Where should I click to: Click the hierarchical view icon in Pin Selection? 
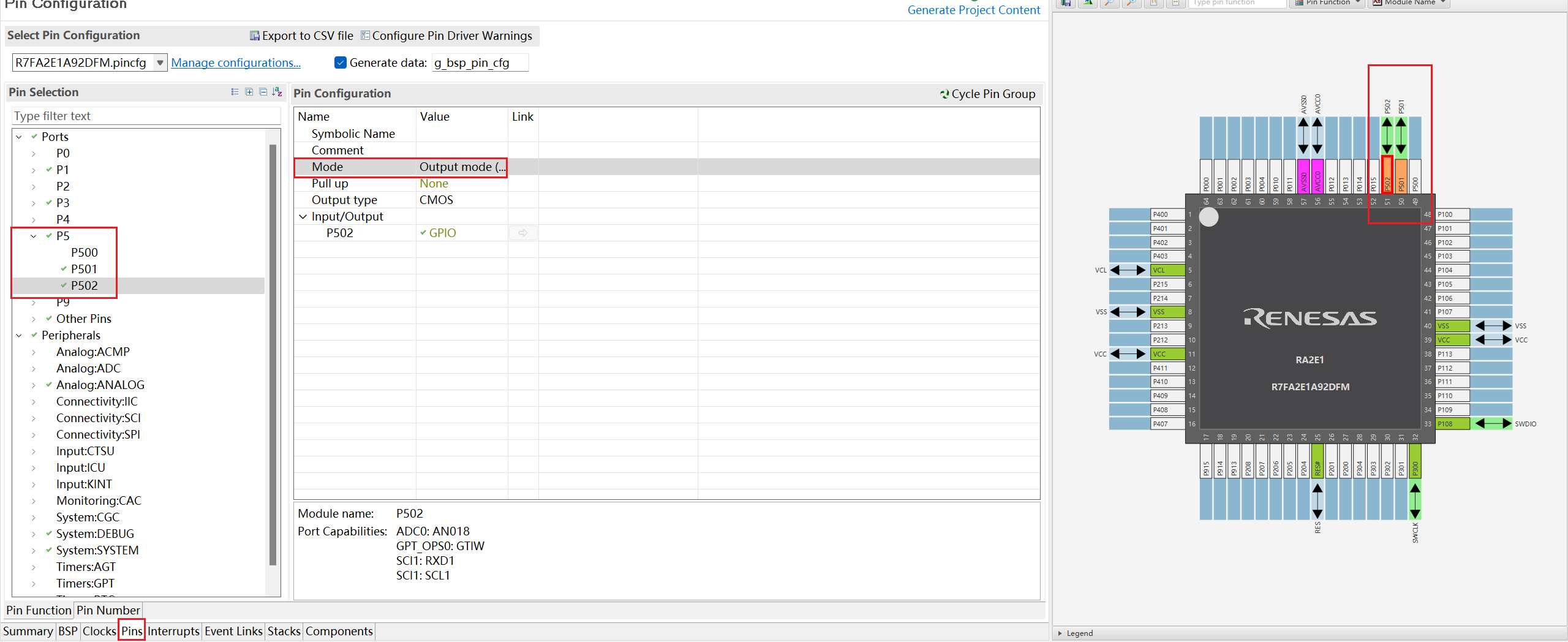(x=235, y=92)
